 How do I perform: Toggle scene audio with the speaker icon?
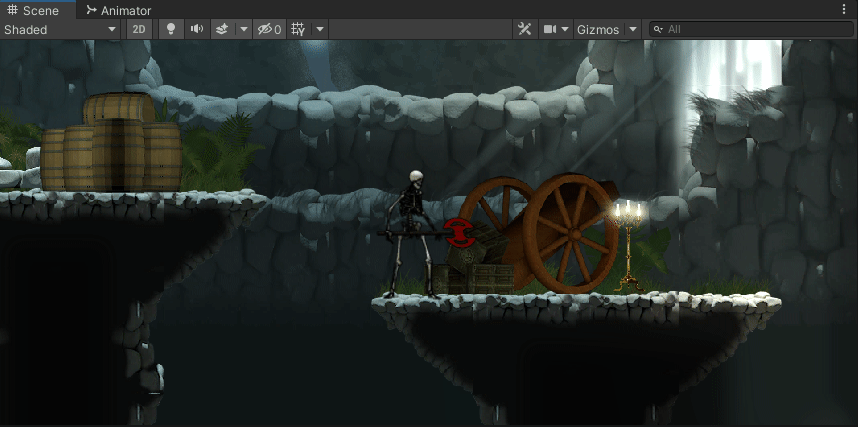coord(197,30)
